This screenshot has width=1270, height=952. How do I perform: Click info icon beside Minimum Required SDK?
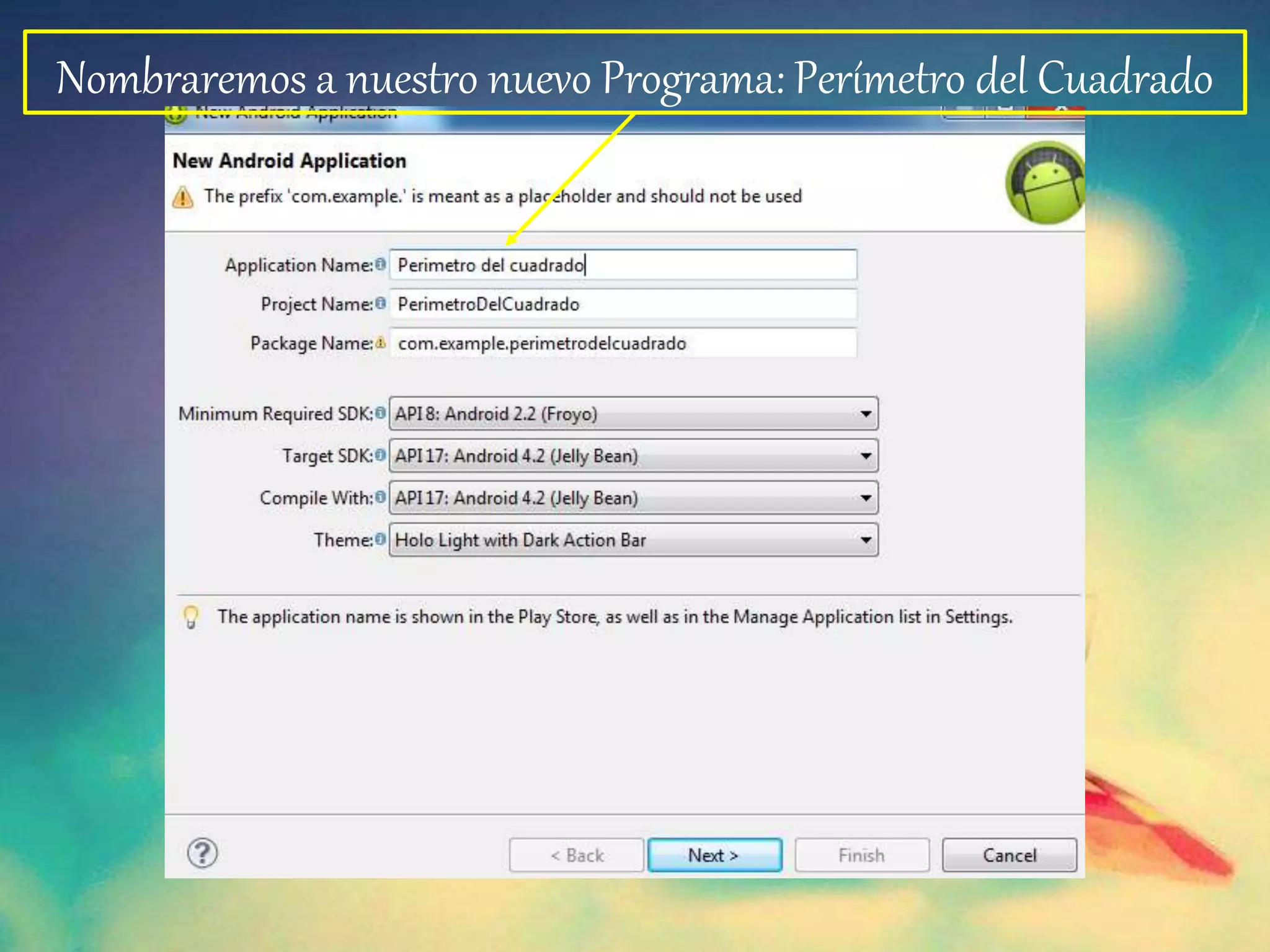point(380,413)
